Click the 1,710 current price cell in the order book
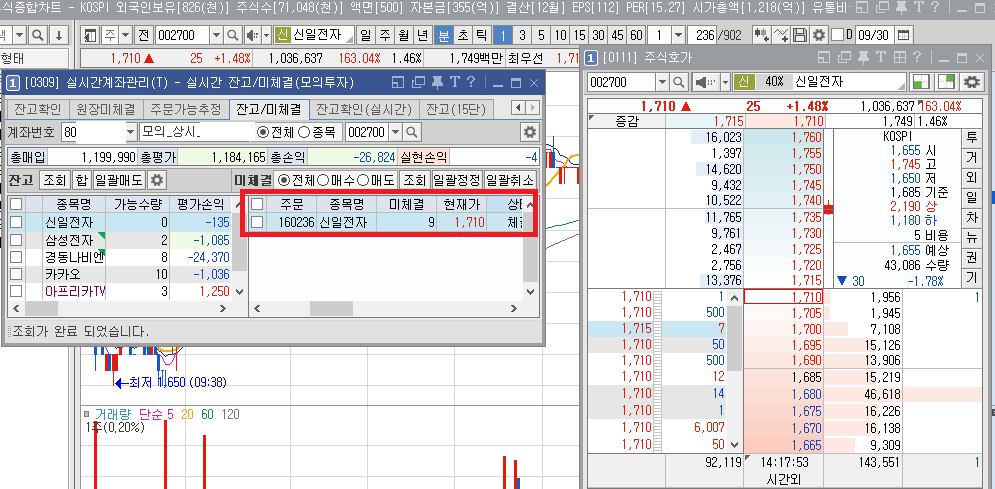Image resolution: width=995 pixels, height=489 pixels. (x=784, y=297)
